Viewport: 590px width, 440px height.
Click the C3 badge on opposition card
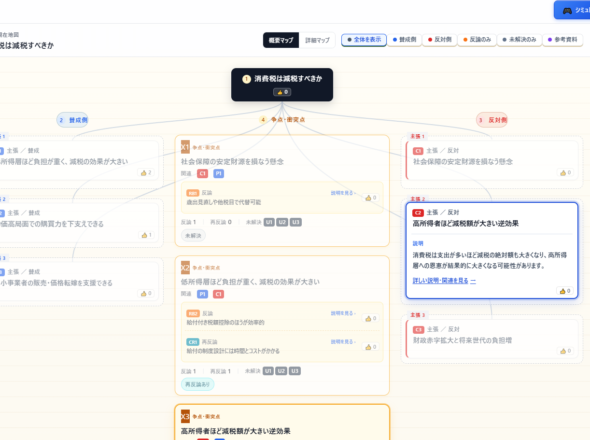tap(418, 330)
